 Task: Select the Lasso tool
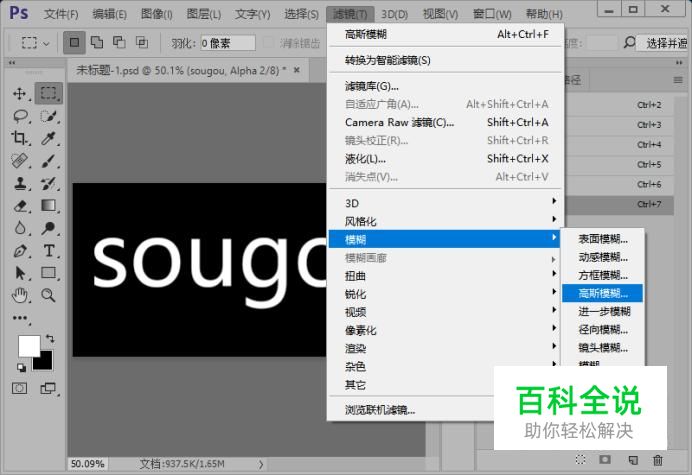coord(20,116)
